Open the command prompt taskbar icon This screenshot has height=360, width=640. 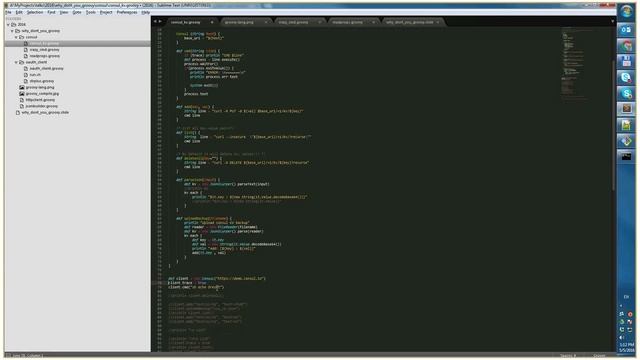point(626,157)
